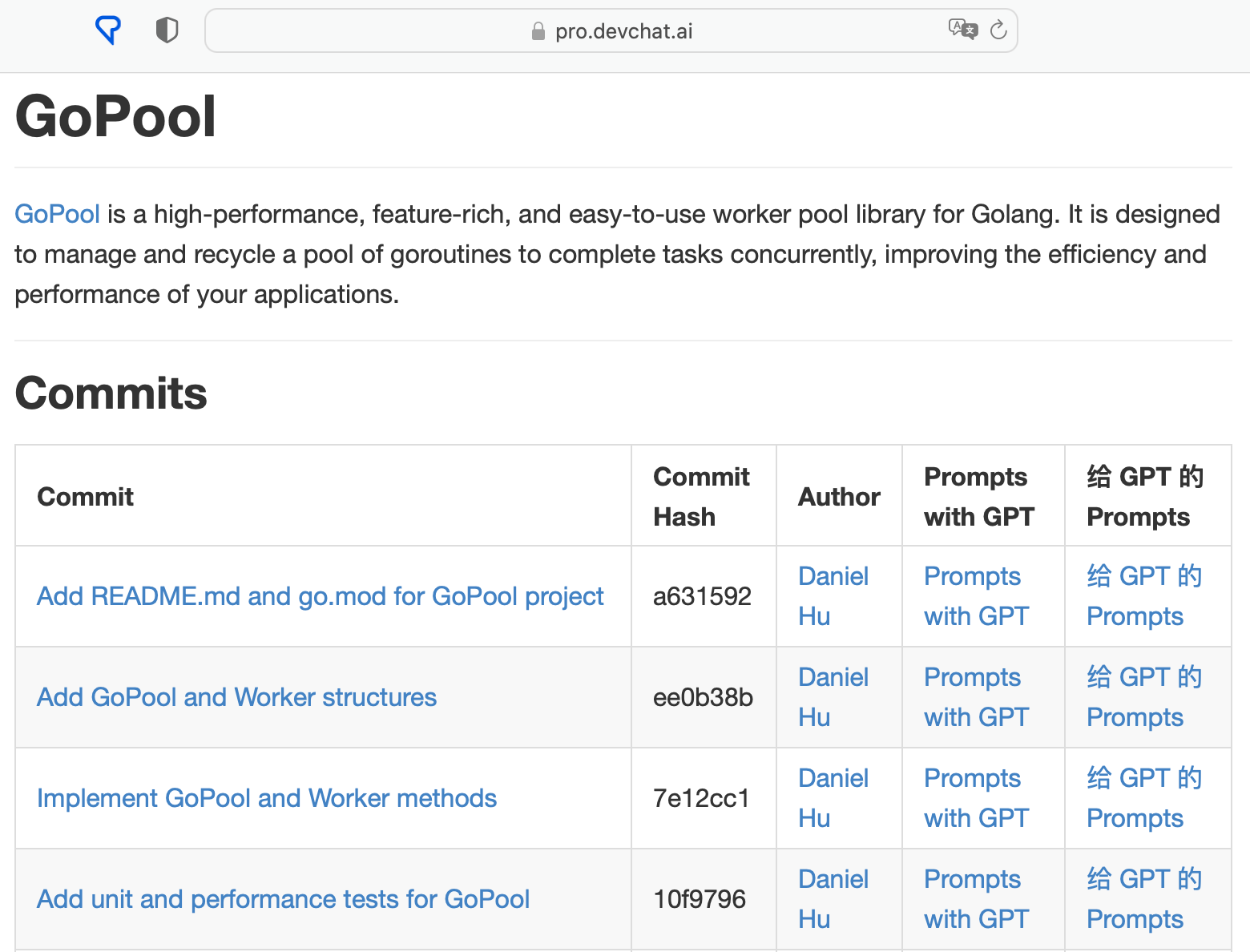The height and width of the screenshot is (952, 1250).
Task: Open commit 'Implement GoPool and Worker methods'
Action: [267, 798]
